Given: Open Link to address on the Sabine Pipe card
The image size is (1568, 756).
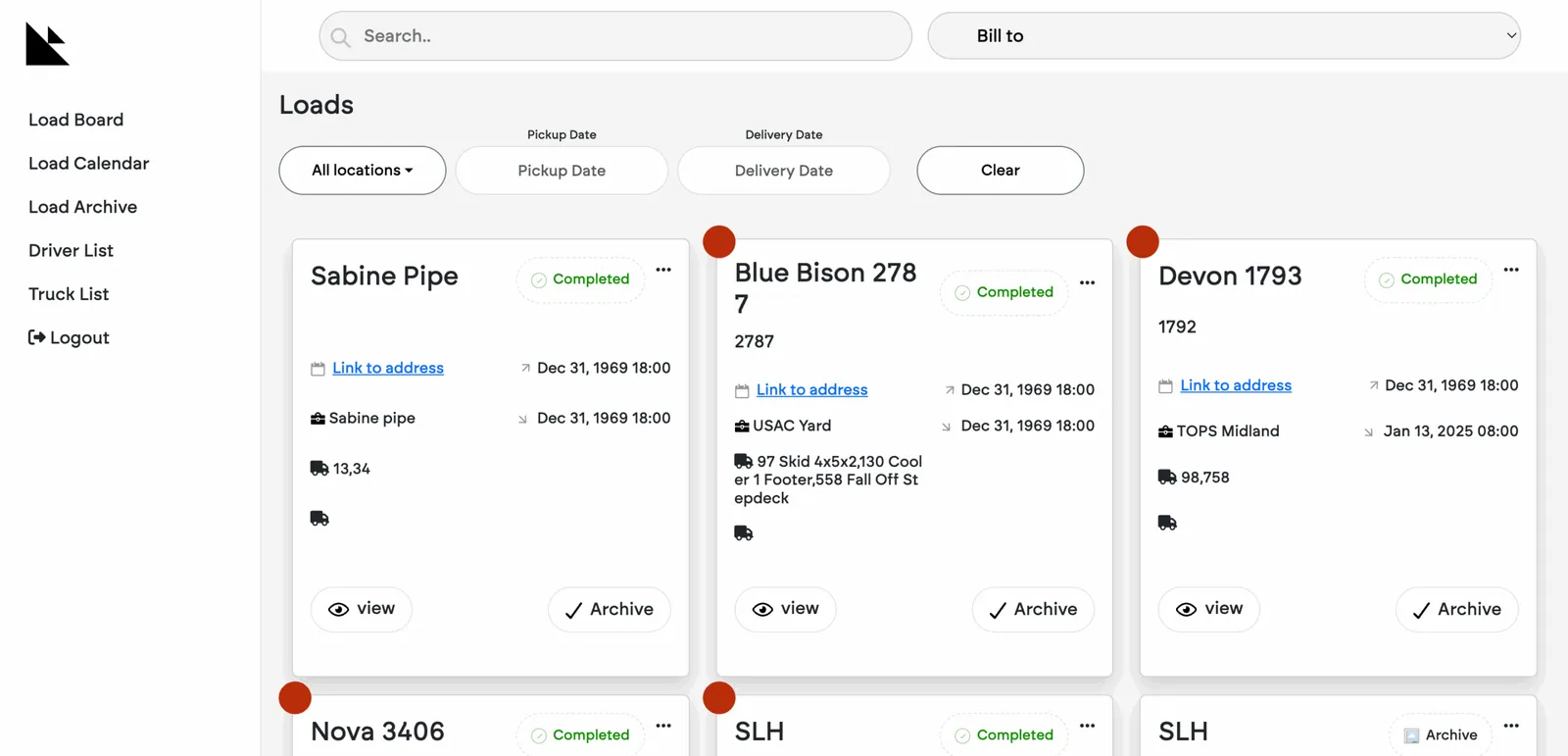Looking at the screenshot, I should pyautogui.click(x=388, y=368).
